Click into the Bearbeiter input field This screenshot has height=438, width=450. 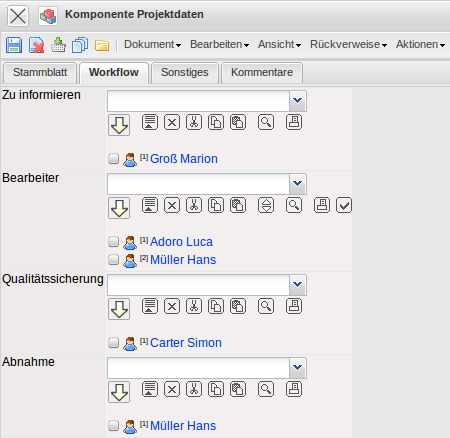pyautogui.click(x=198, y=184)
